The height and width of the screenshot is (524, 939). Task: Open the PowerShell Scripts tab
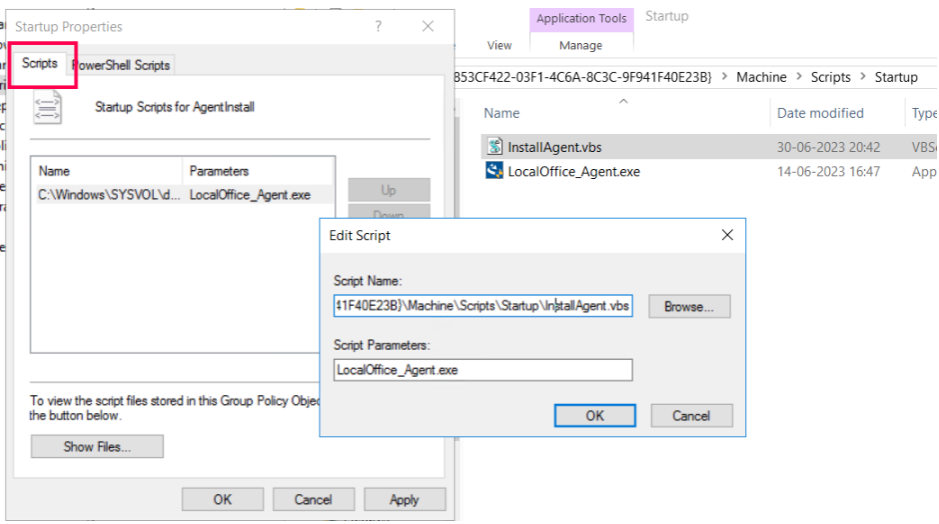[x=122, y=65]
